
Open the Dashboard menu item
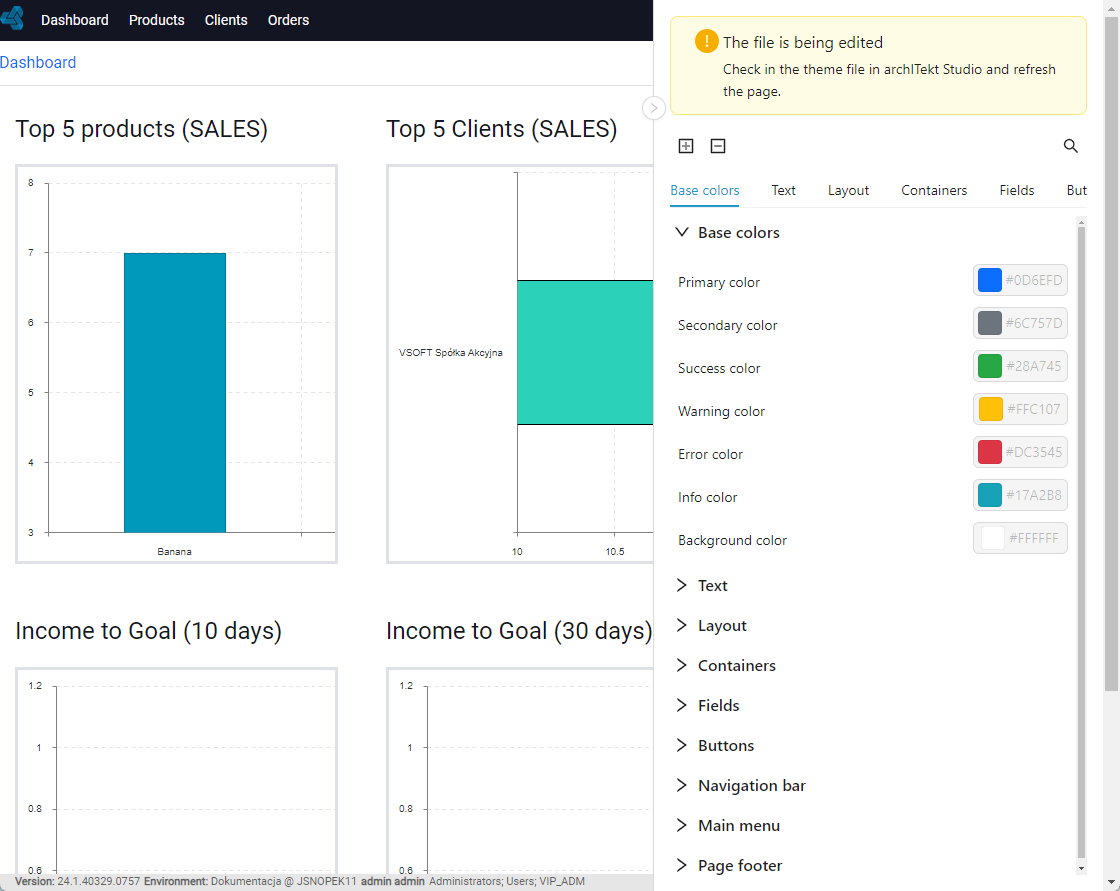click(x=75, y=20)
